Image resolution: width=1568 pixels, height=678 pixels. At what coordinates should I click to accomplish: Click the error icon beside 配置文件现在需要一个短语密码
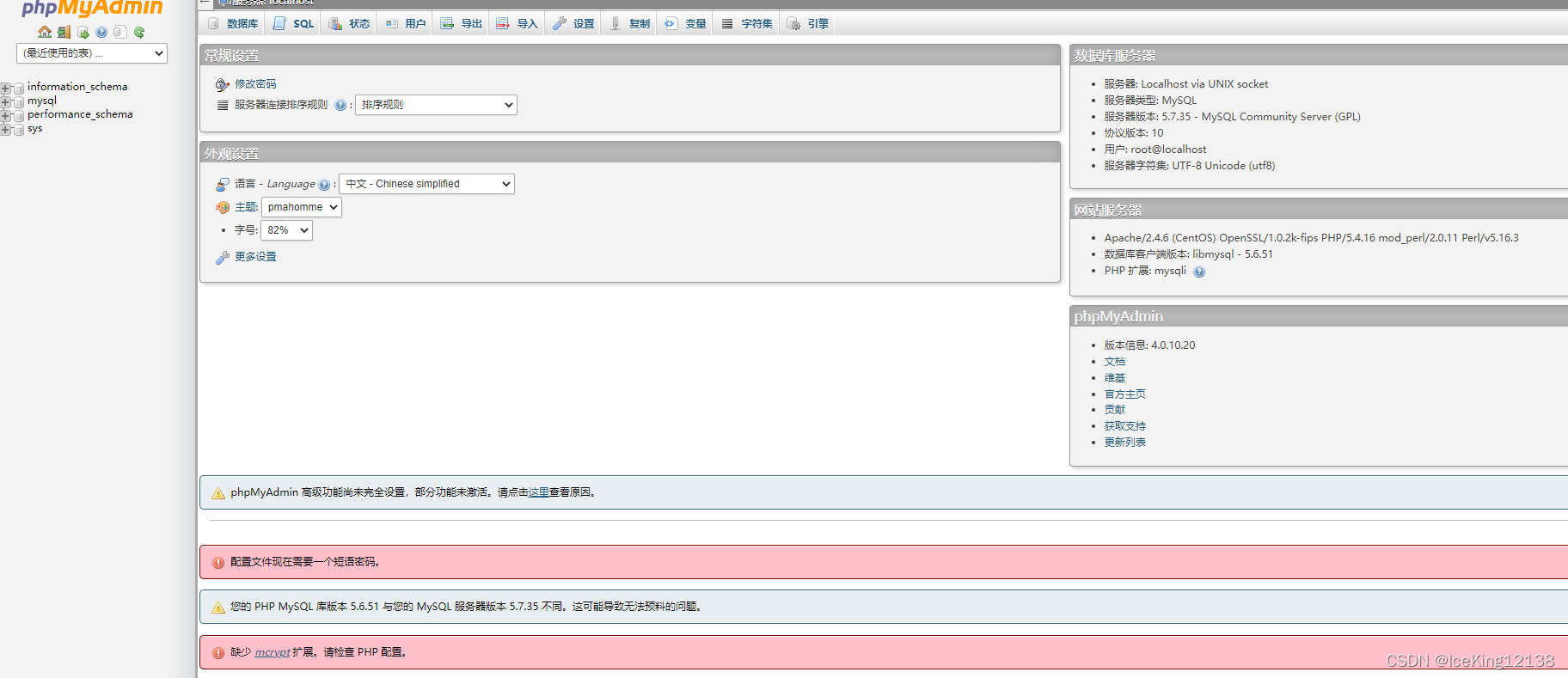coord(218,562)
